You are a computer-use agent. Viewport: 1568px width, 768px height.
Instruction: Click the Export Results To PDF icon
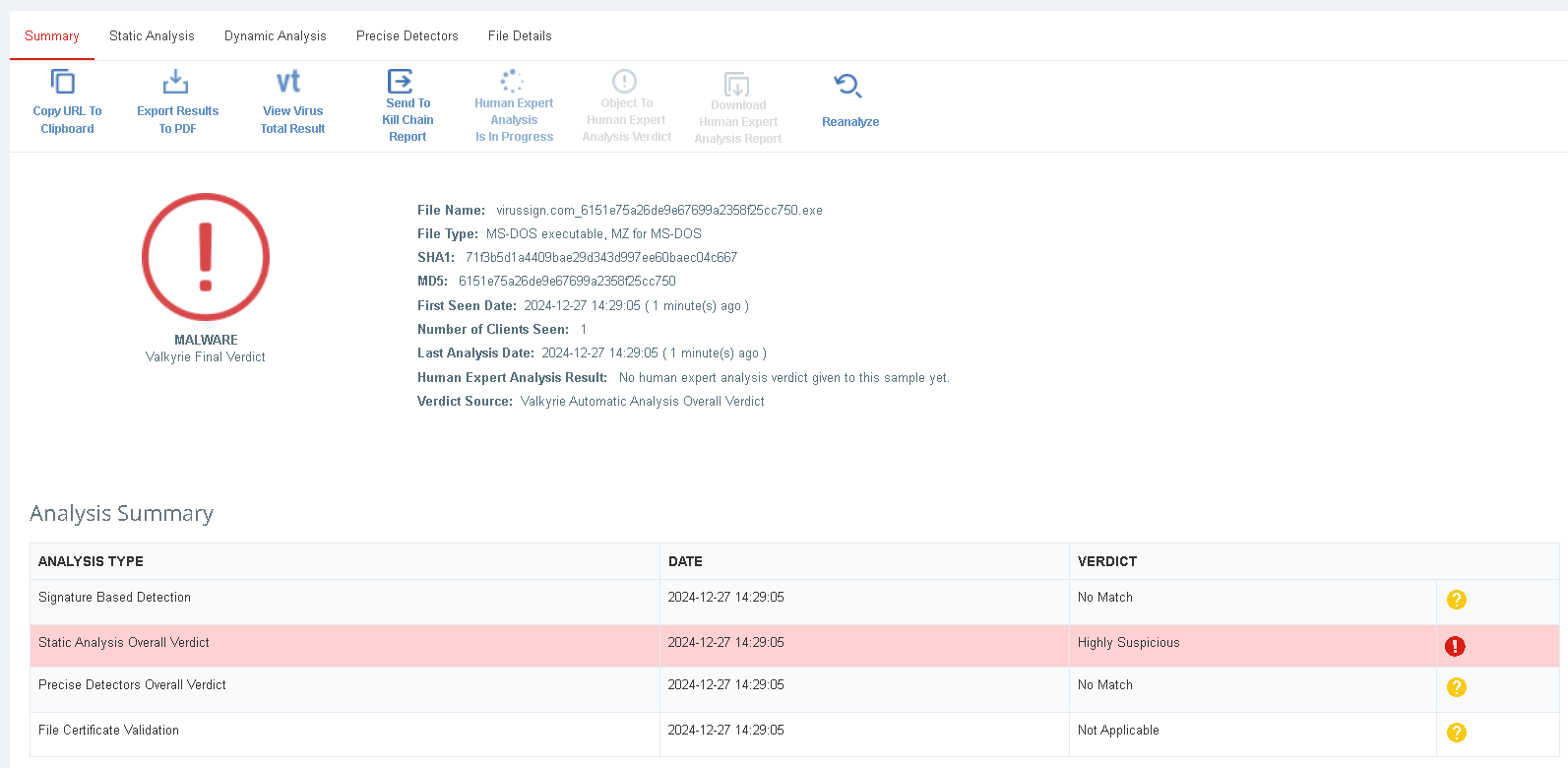tap(175, 81)
